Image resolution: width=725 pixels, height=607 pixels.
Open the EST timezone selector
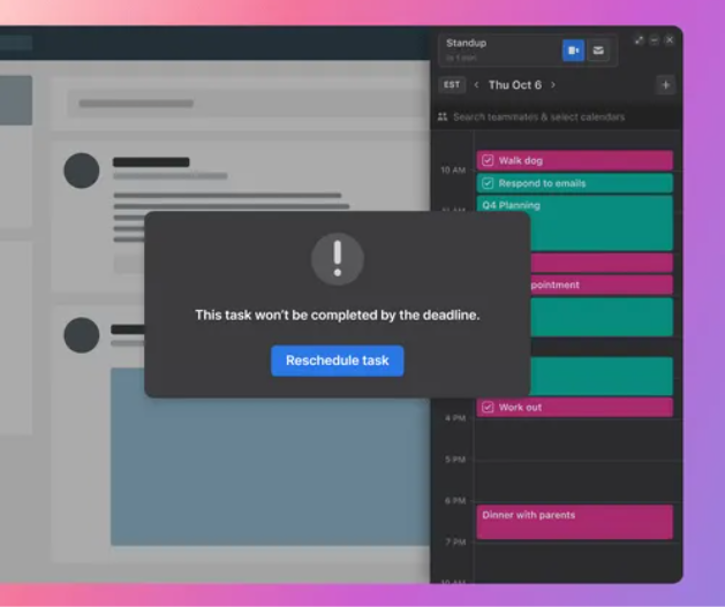[x=452, y=85]
